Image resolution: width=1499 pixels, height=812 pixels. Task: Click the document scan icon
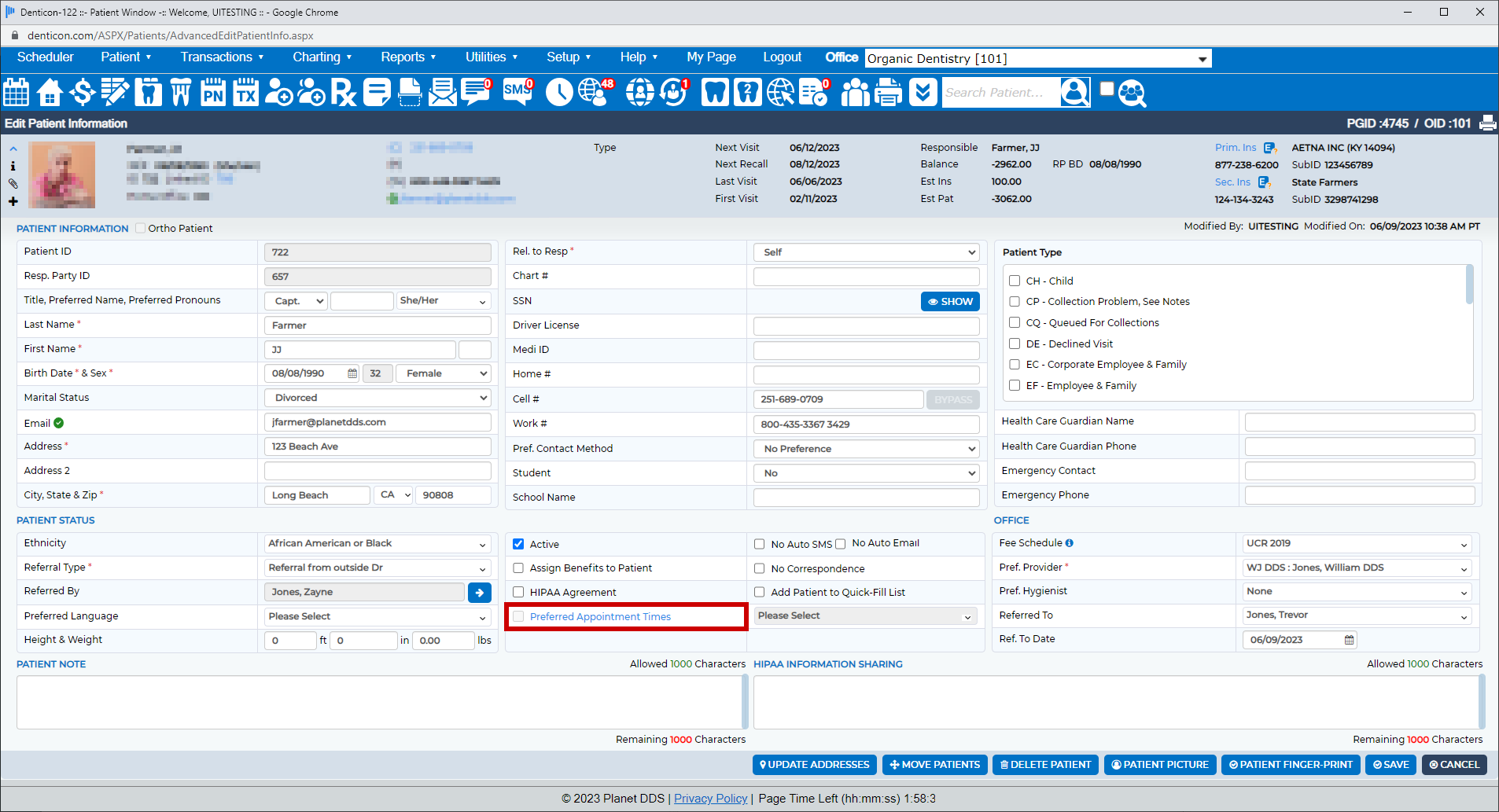(410, 92)
